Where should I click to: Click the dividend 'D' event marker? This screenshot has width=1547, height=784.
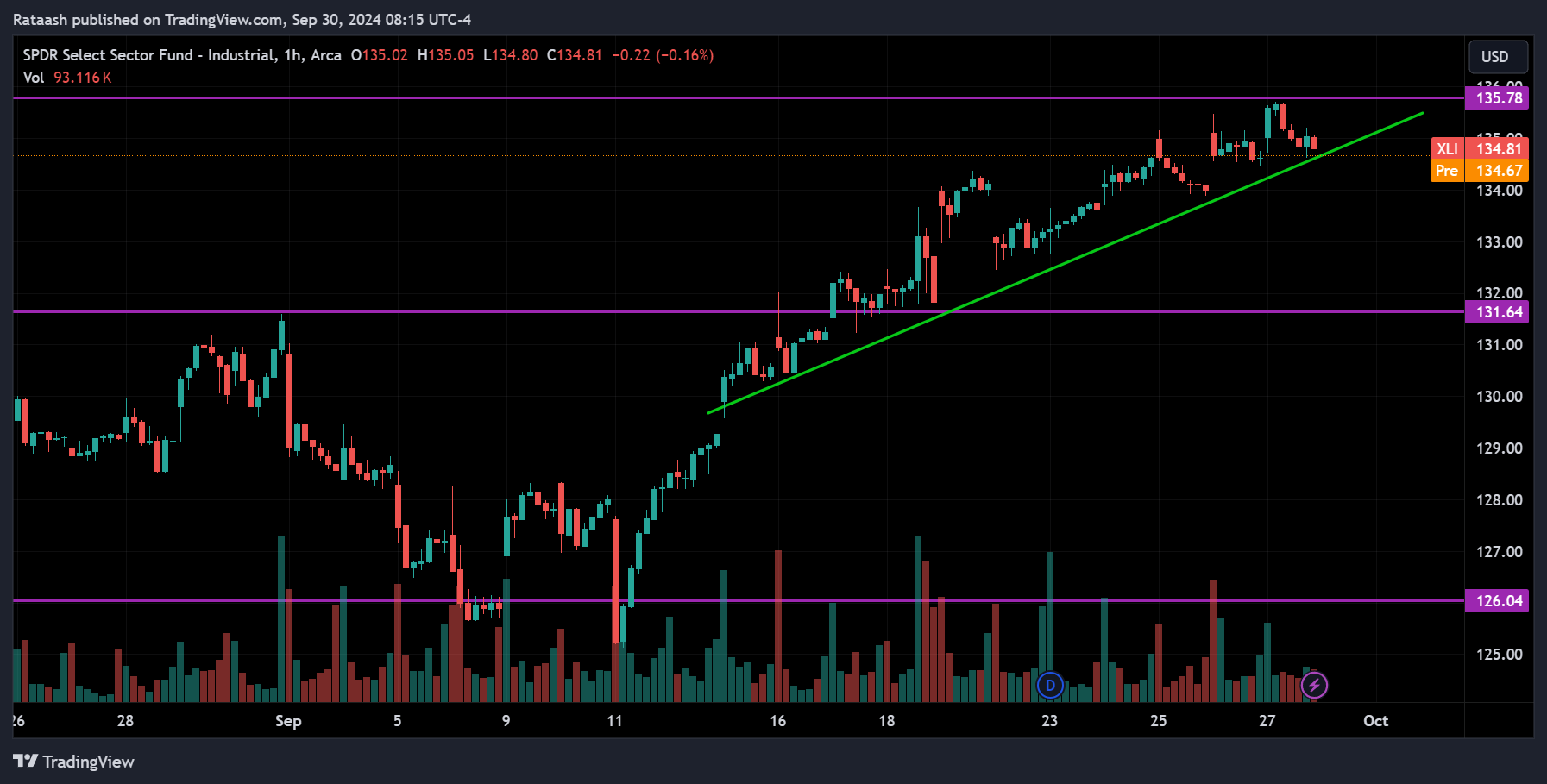[1049, 686]
